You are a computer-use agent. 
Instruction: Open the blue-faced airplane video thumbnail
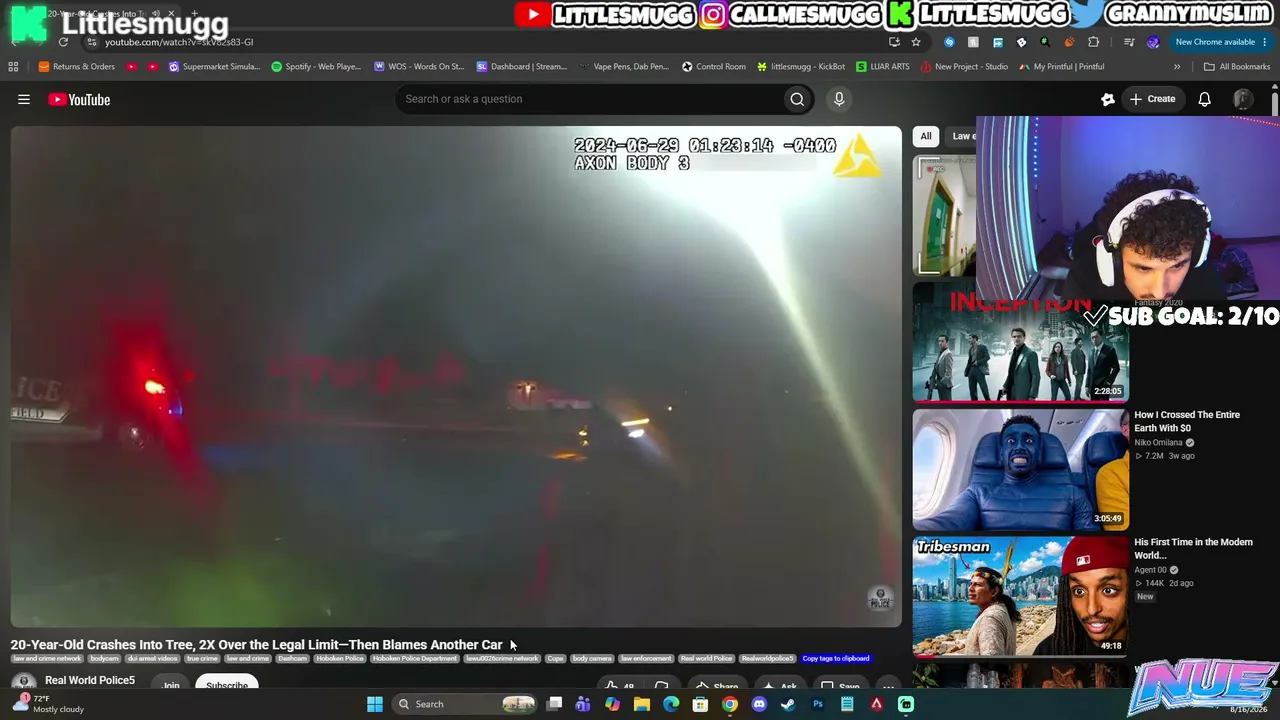pyautogui.click(x=1020, y=468)
